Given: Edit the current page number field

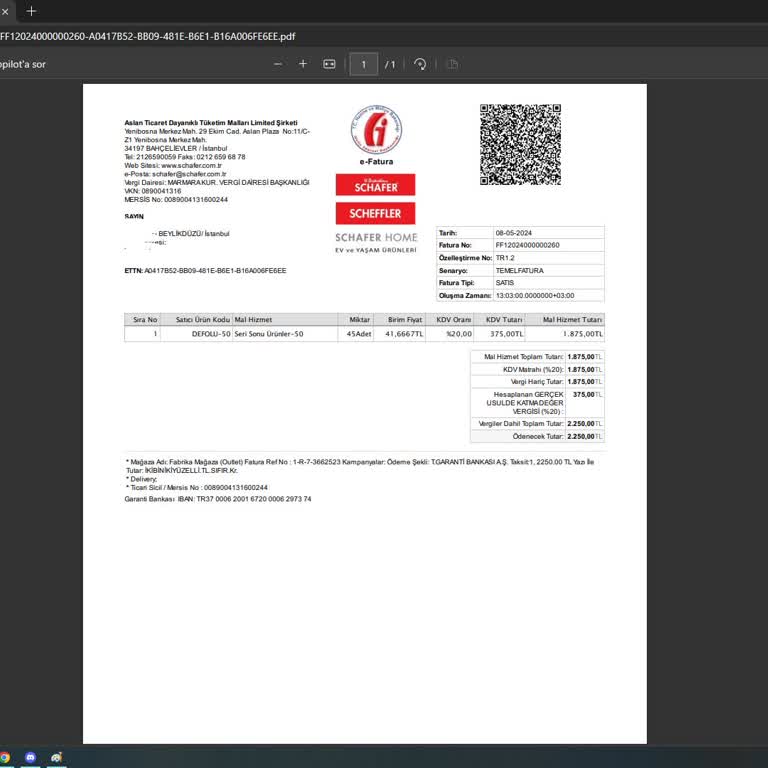Looking at the screenshot, I should coord(363,64).
